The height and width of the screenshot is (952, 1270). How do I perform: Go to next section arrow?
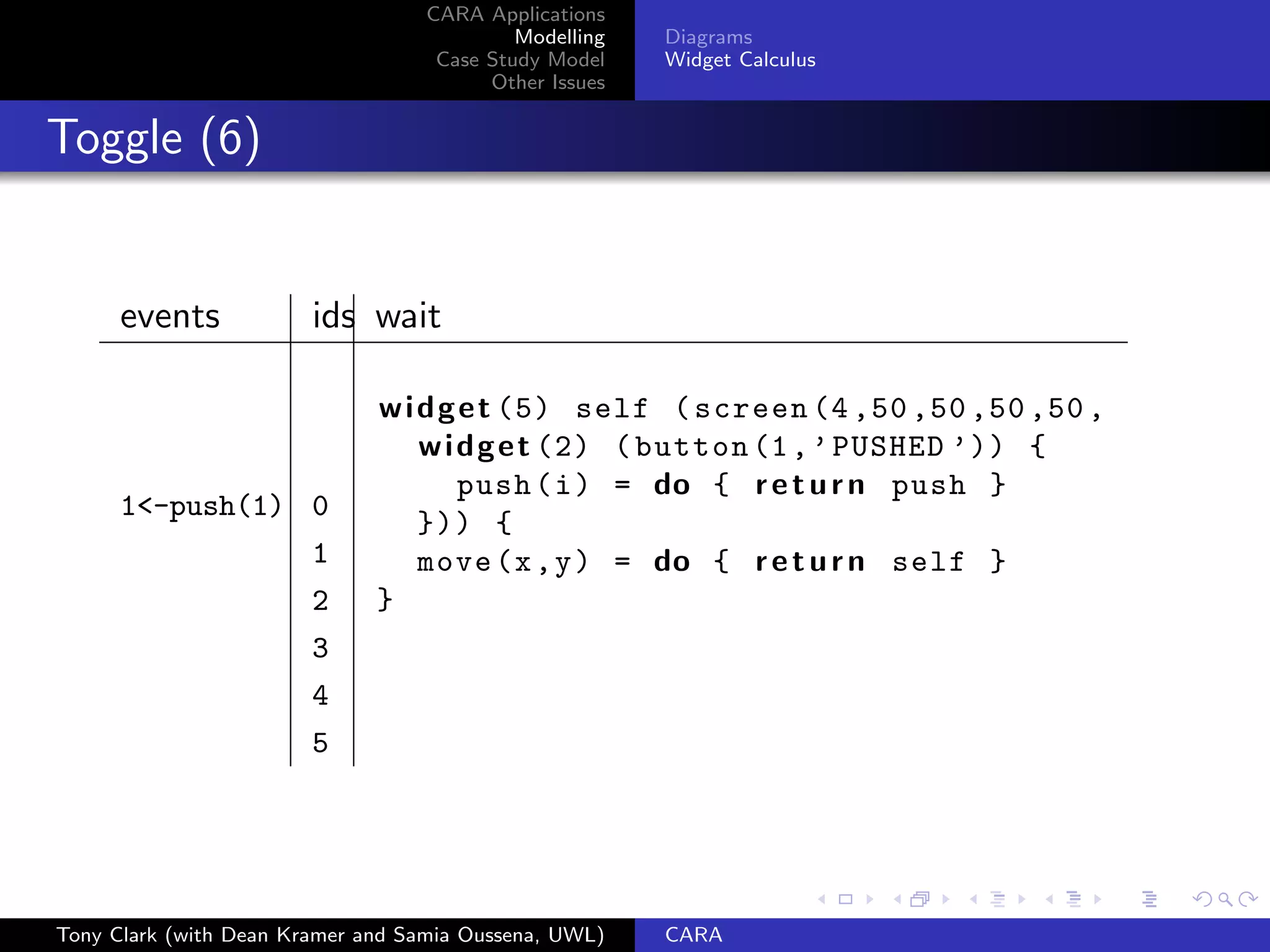coord(1098,899)
